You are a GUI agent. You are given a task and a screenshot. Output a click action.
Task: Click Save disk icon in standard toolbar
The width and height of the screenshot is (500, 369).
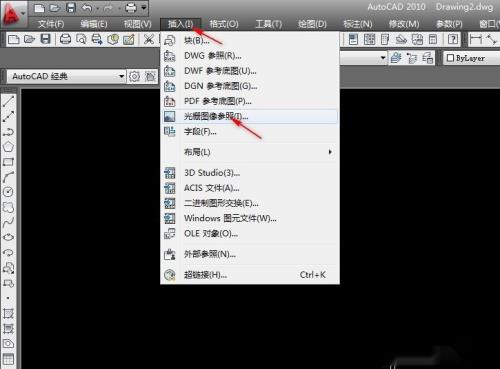click(x=45, y=39)
